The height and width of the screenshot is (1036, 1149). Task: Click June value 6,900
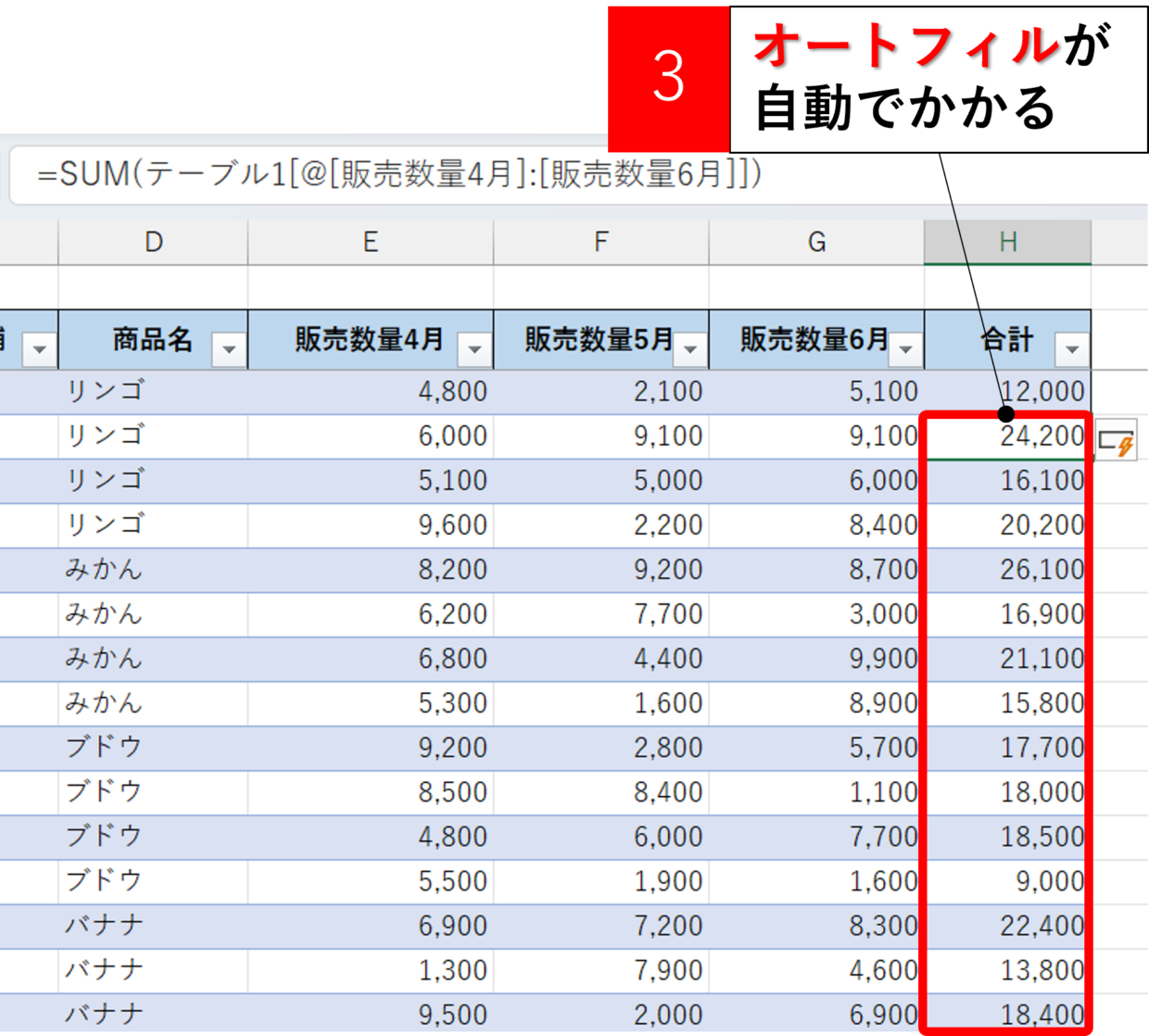coord(816,1015)
